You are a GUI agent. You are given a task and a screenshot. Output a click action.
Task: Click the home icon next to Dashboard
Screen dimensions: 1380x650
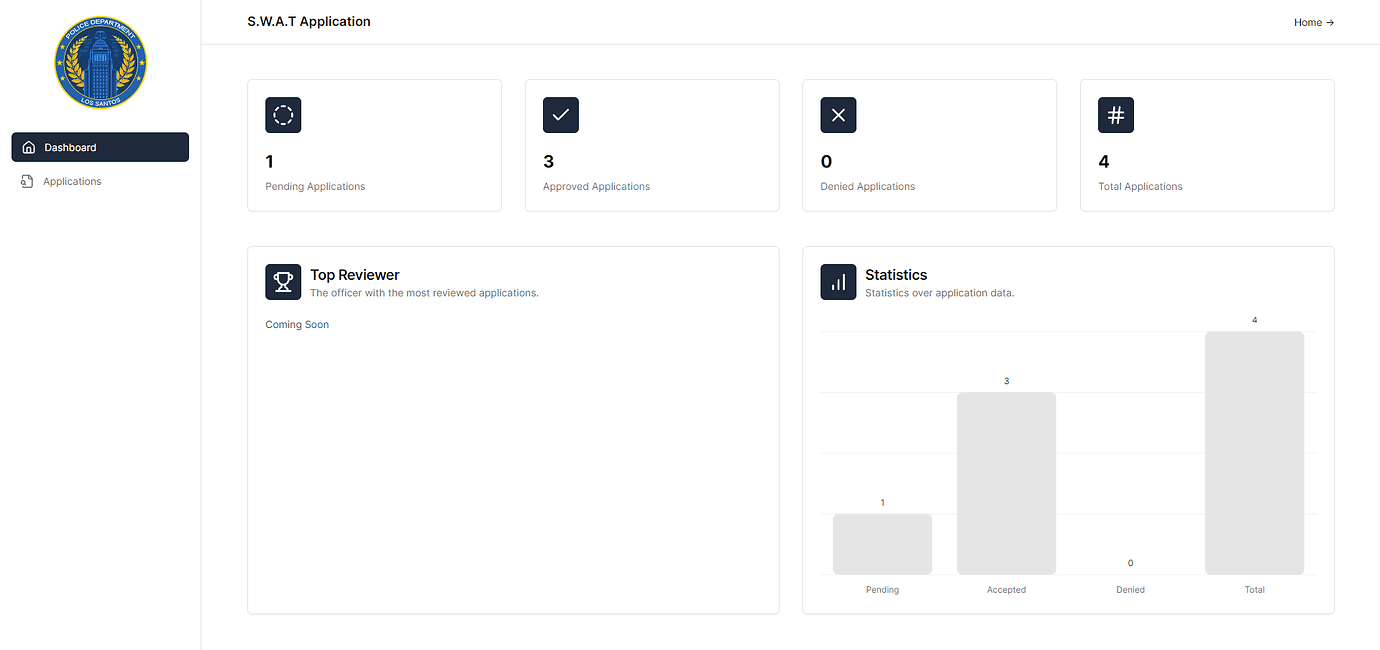tap(28, 147)
